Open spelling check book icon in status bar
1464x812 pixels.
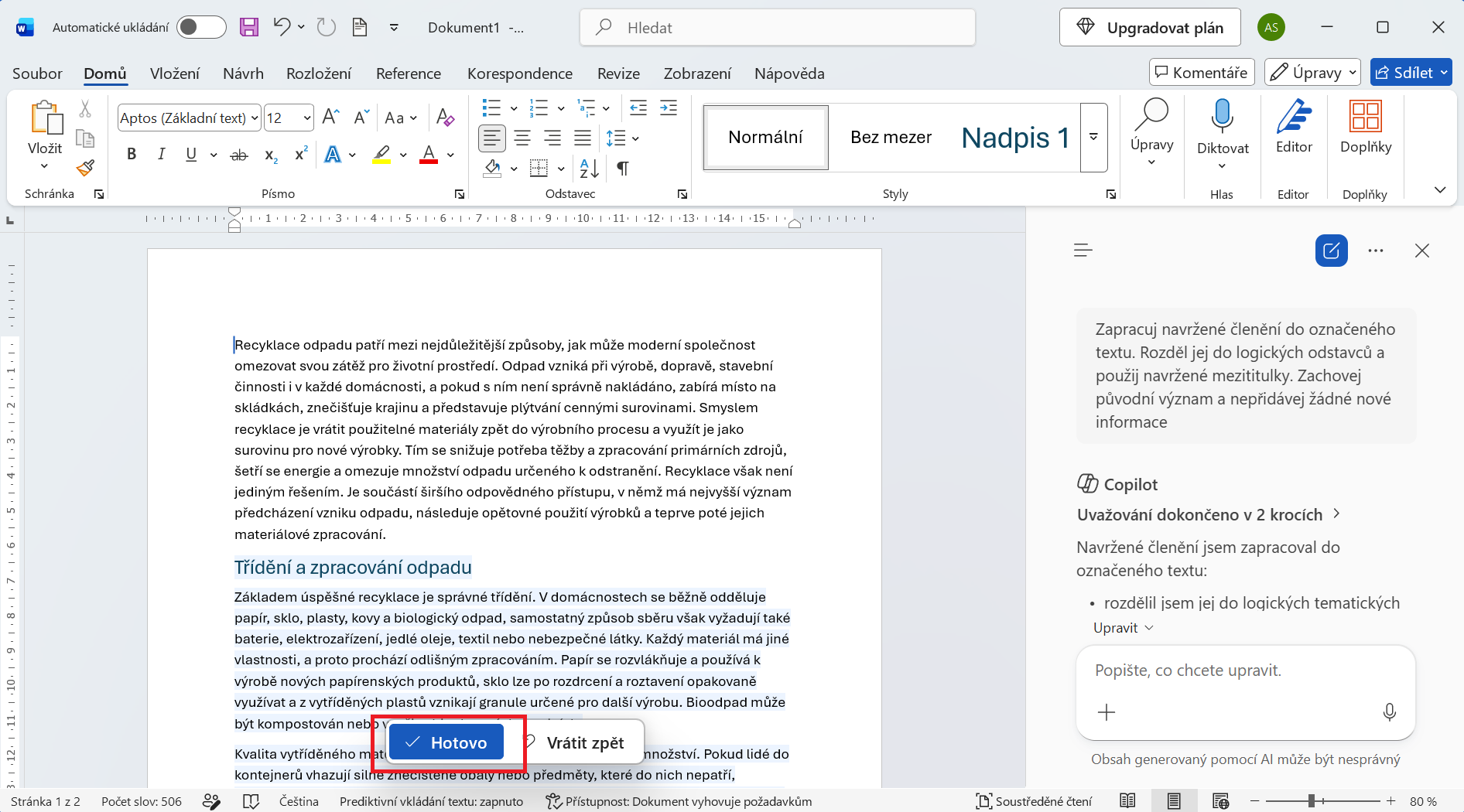[251, 801]
